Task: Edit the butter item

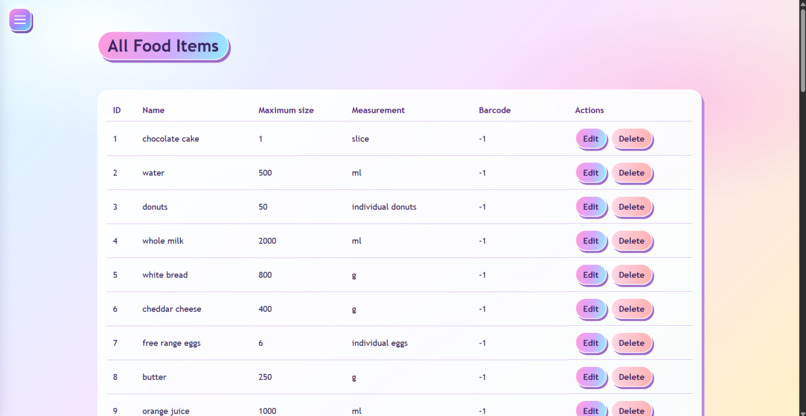Action: 591,377
